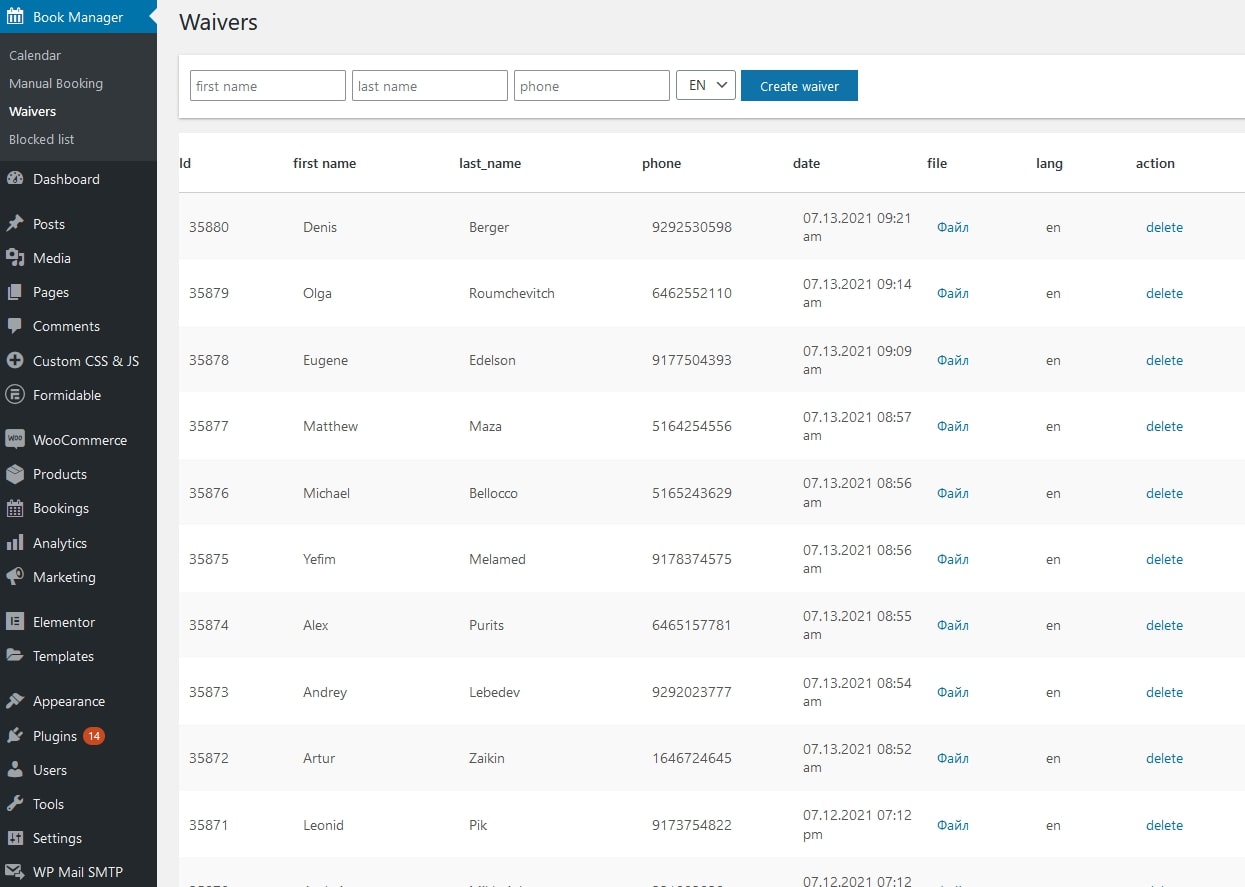Open the Calendar submenu item
The width and height of the screenshot is (1245, 887).
[35, 55]
